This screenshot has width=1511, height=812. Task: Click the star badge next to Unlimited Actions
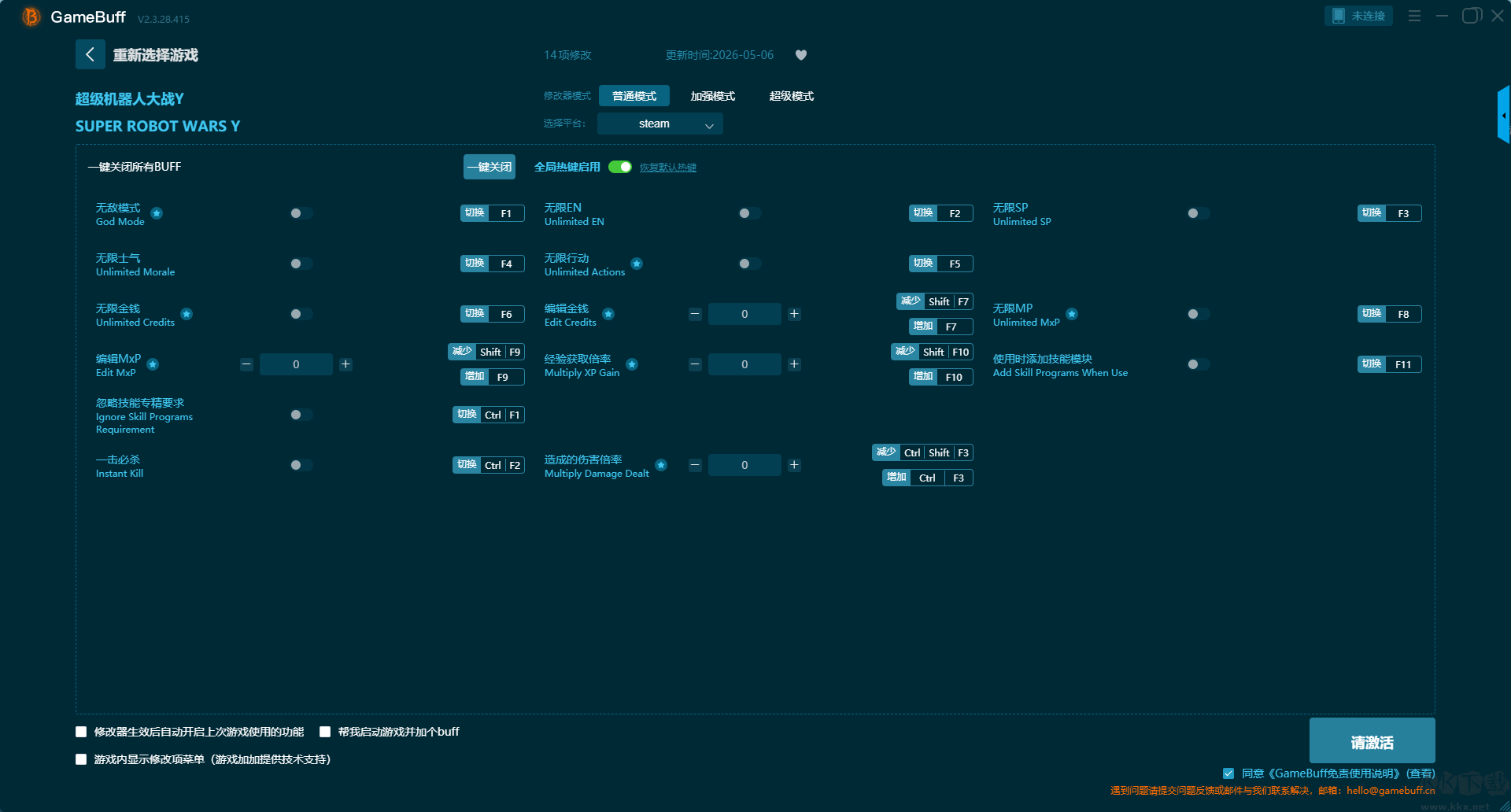tap(637, 264)
